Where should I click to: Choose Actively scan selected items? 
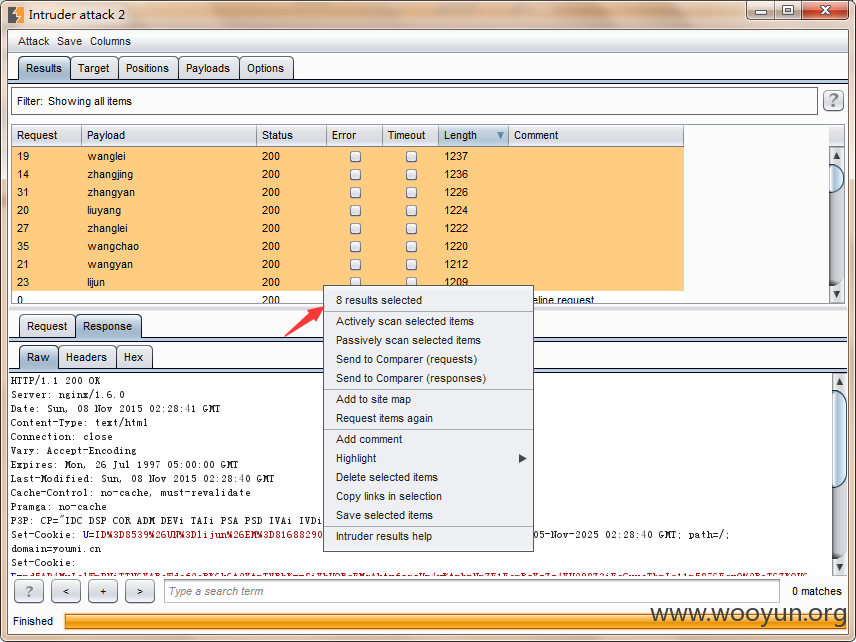(429, 322)
